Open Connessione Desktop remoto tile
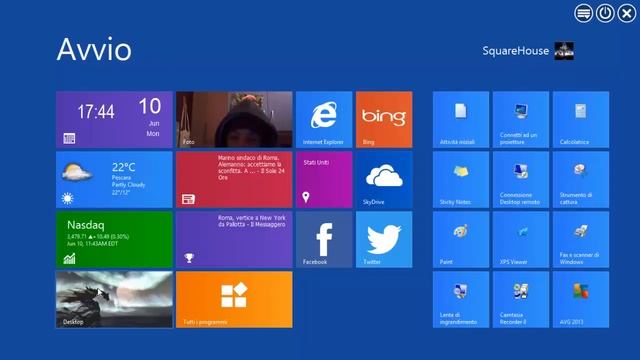 (x=521, y=180)
